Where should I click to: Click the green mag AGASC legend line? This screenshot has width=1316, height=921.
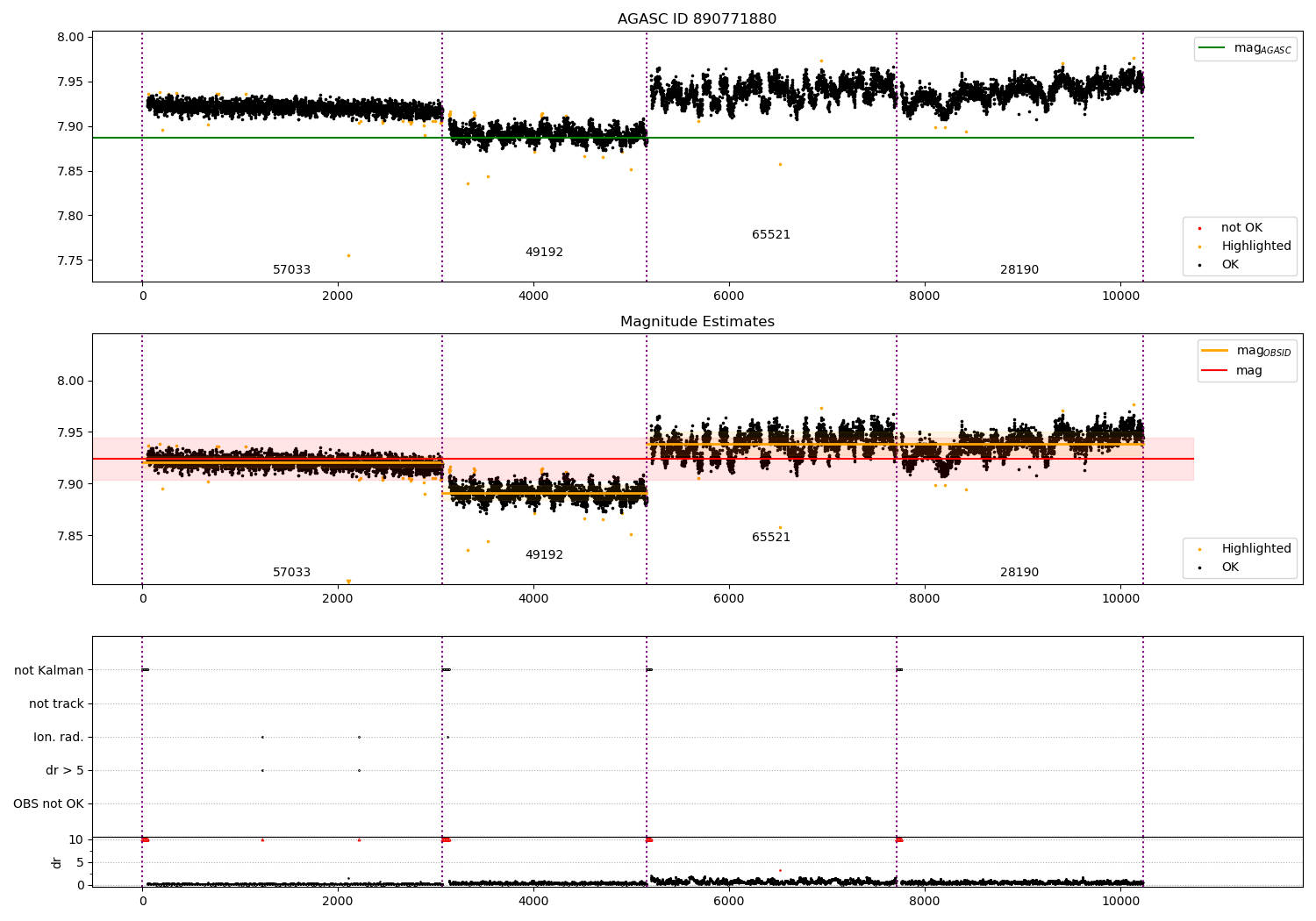click(1212, 48)
